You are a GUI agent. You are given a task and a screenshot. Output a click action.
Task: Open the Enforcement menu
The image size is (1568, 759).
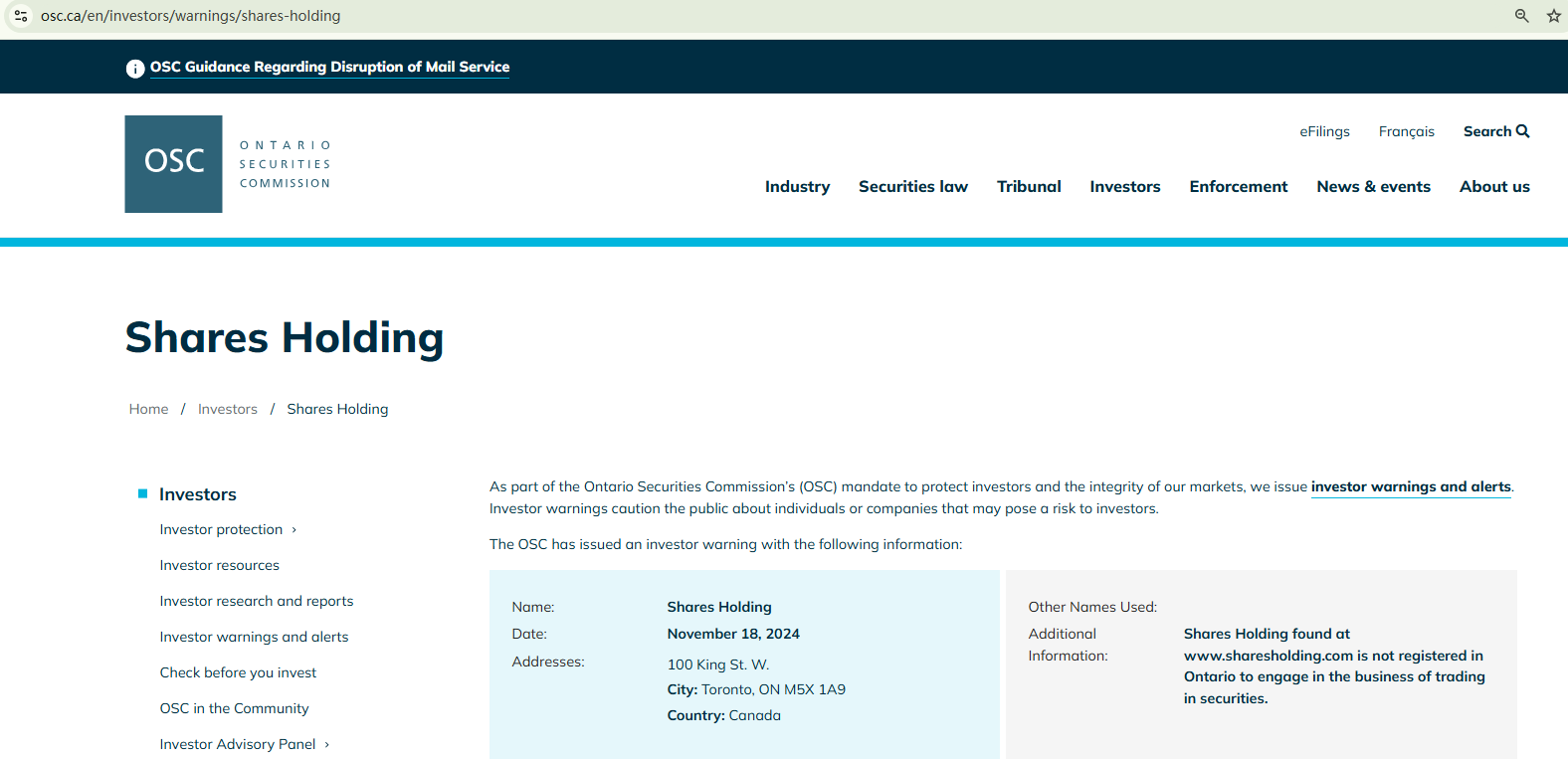tap(1239, 187)
